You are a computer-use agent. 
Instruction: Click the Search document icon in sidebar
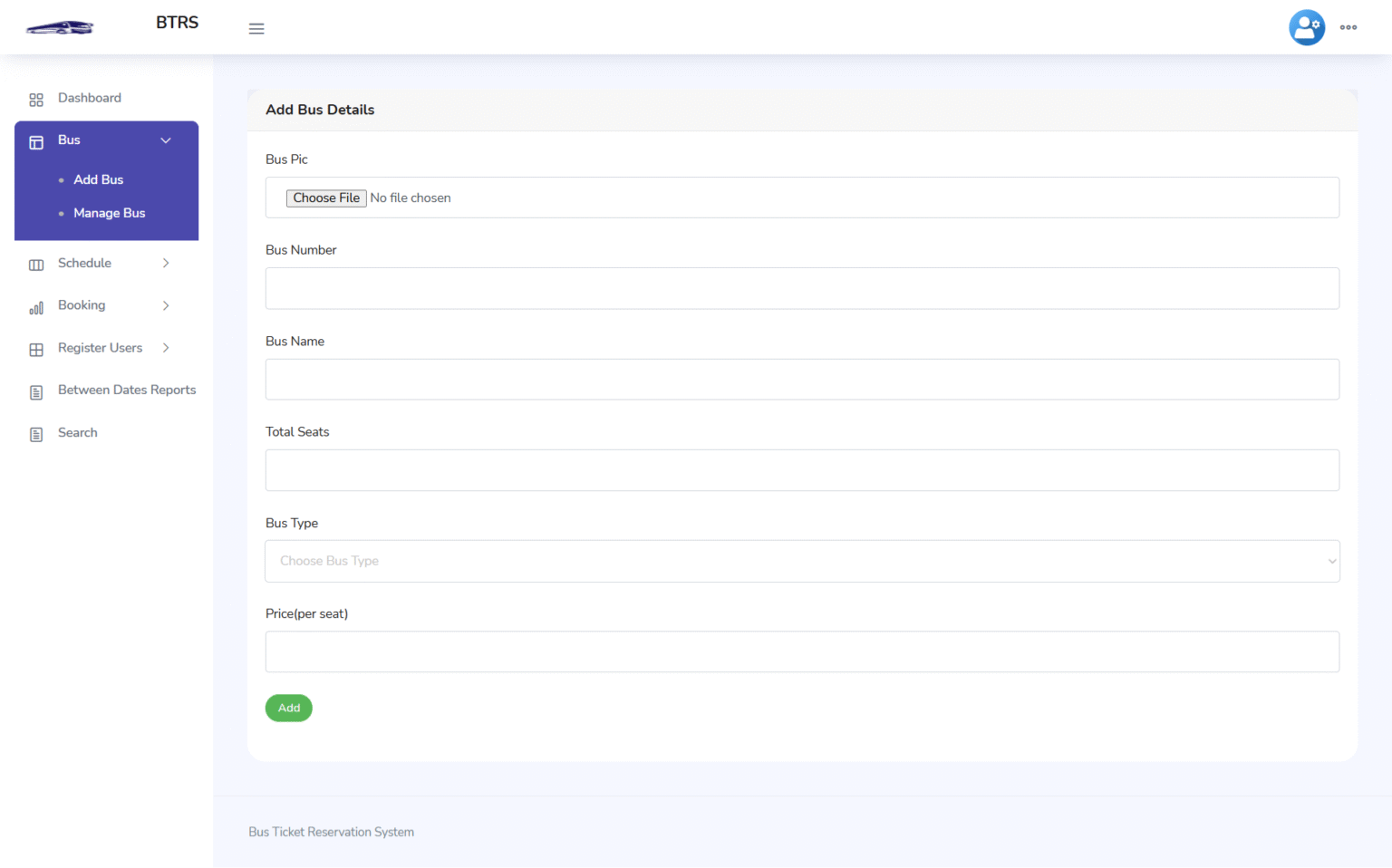click(x=36, y=433)
